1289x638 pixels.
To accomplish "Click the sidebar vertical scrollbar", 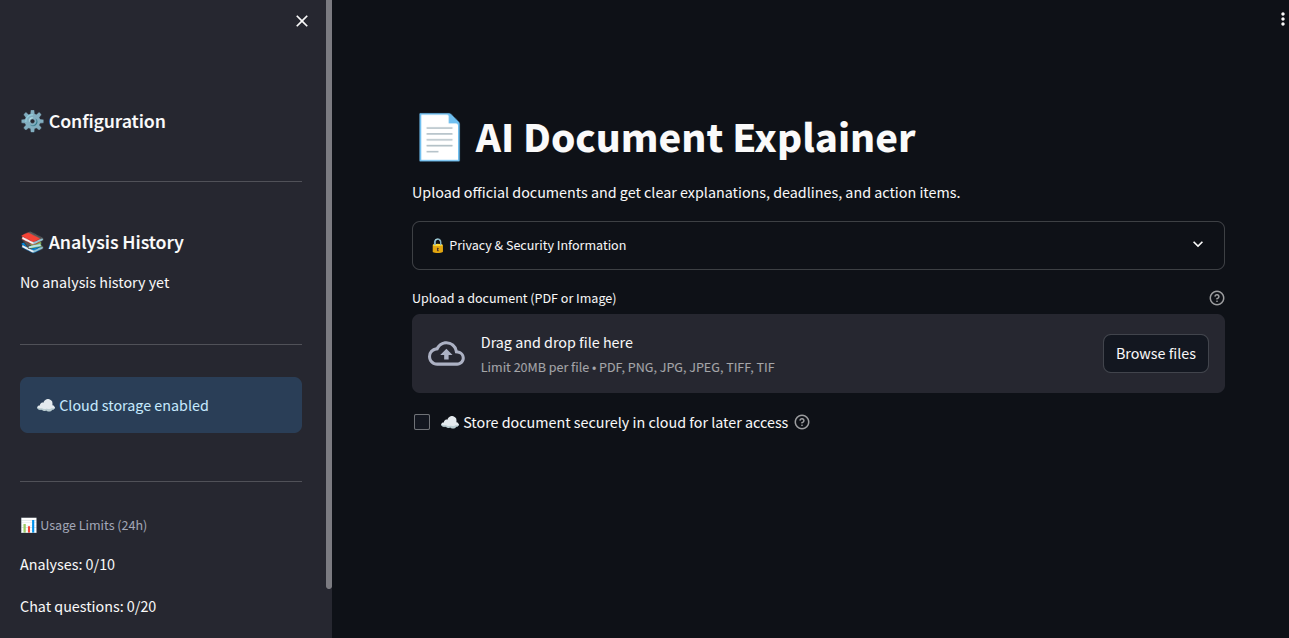I will [329, 294].
